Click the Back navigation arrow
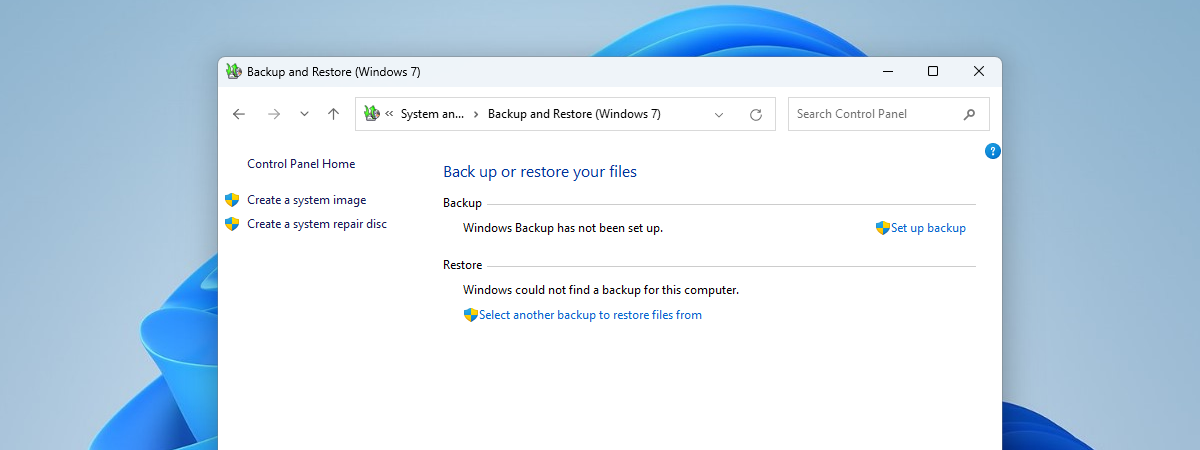 (x=238, y=114)
